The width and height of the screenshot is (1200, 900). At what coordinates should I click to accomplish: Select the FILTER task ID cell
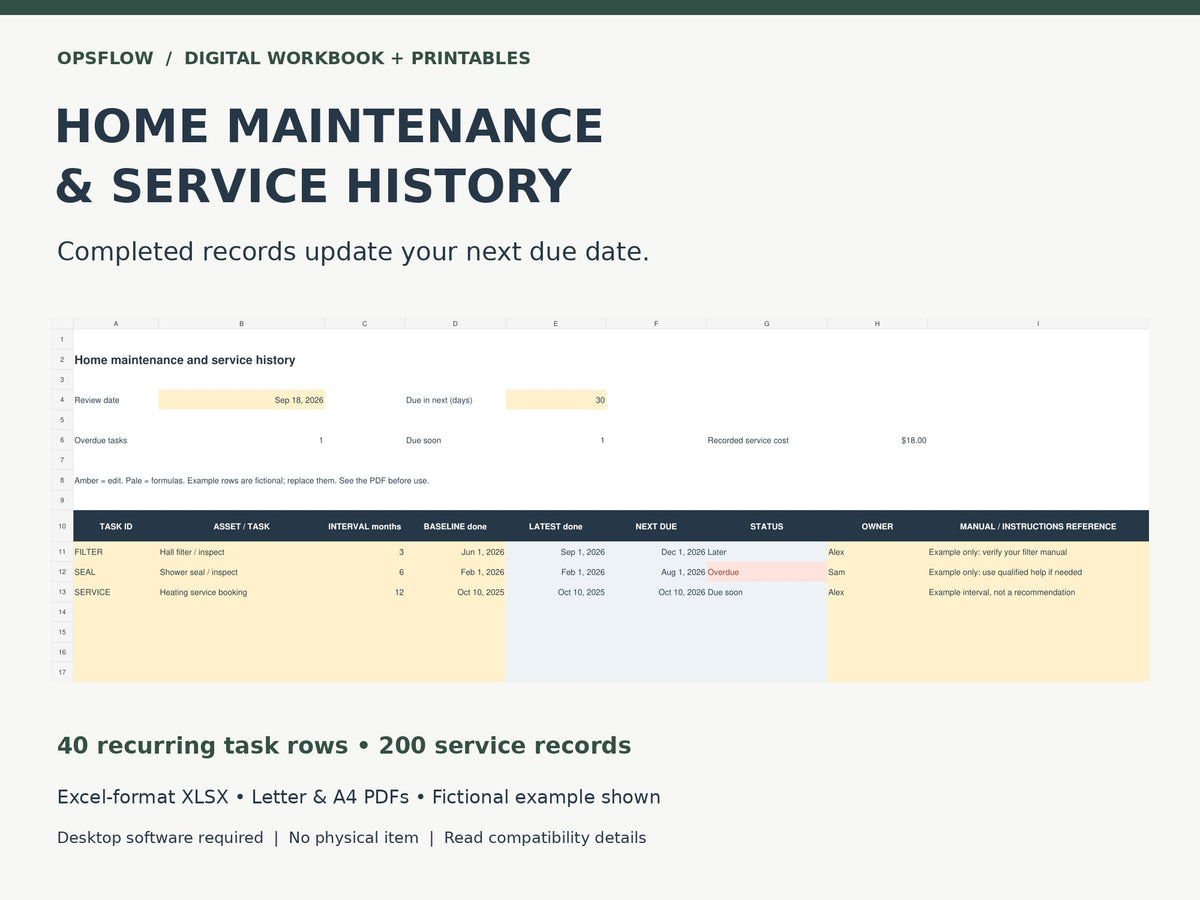point(116,552)
